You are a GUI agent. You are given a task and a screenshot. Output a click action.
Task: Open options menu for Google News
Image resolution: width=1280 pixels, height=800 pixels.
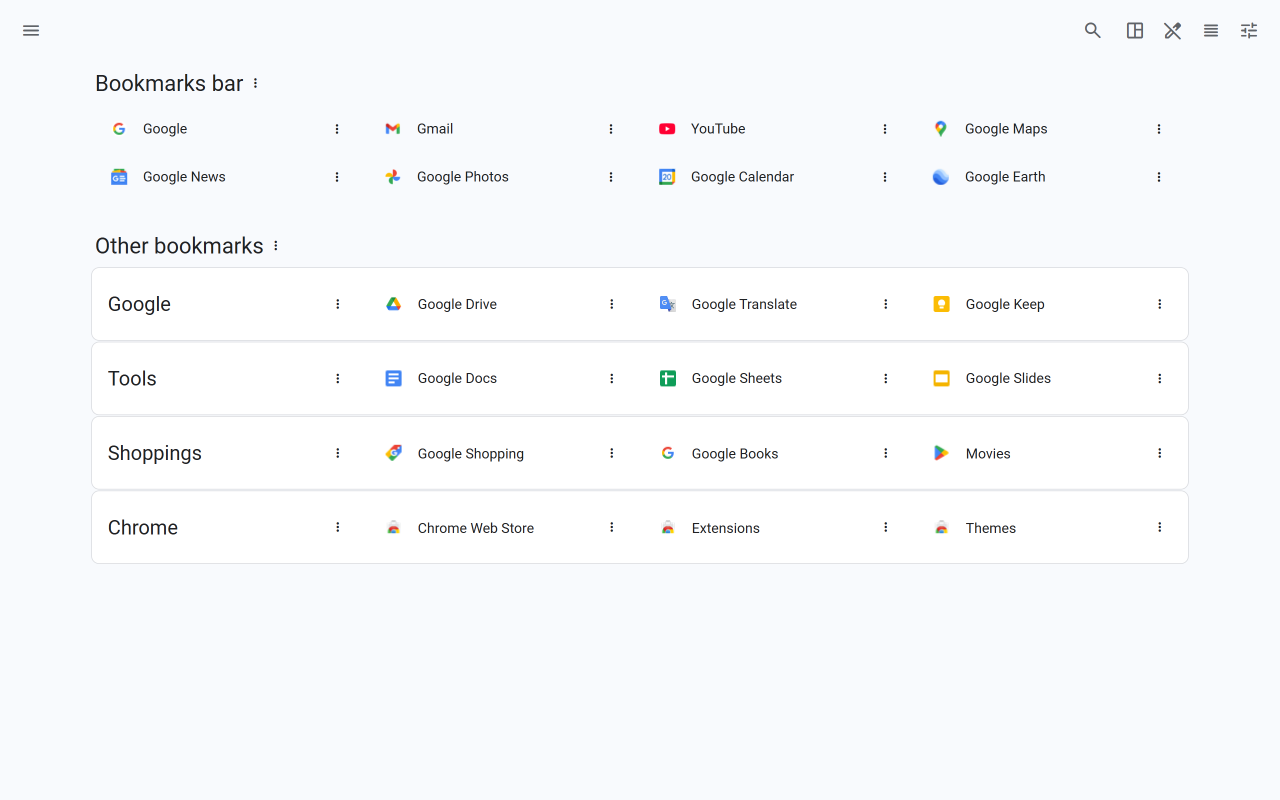tap(337, 177)
